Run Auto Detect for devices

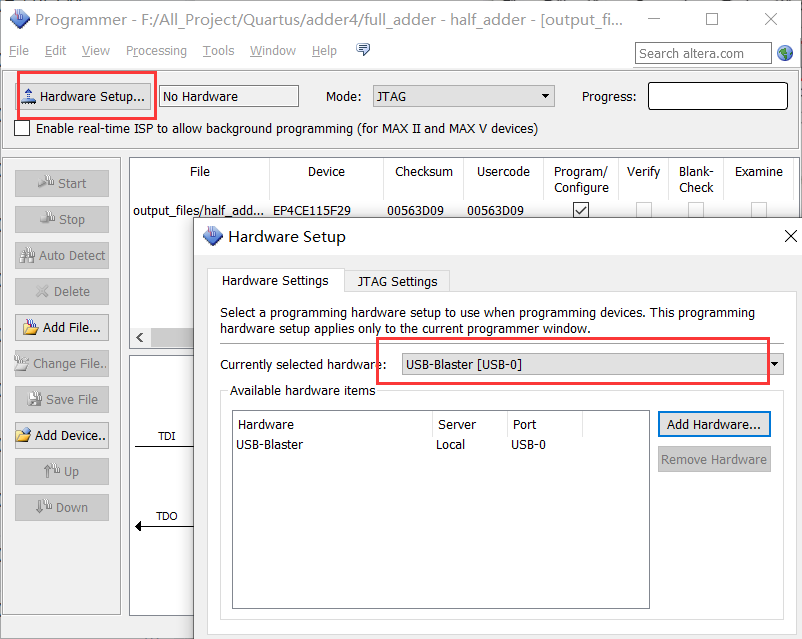62,255
